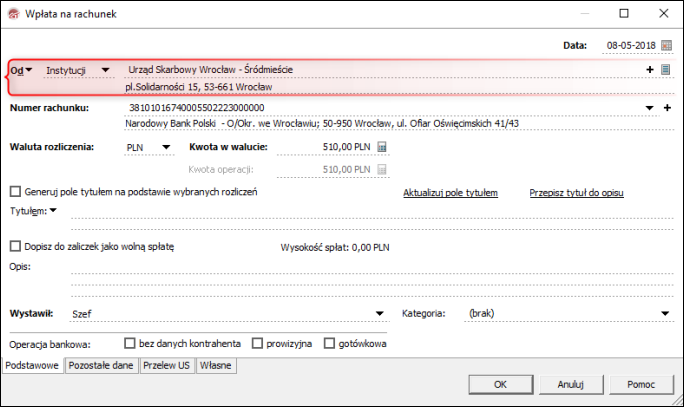This screenshot has height=407, width=684.
Task: Toggle the prowizyjna checkbox
Action: pyautogui.click(x=258, y=343)
